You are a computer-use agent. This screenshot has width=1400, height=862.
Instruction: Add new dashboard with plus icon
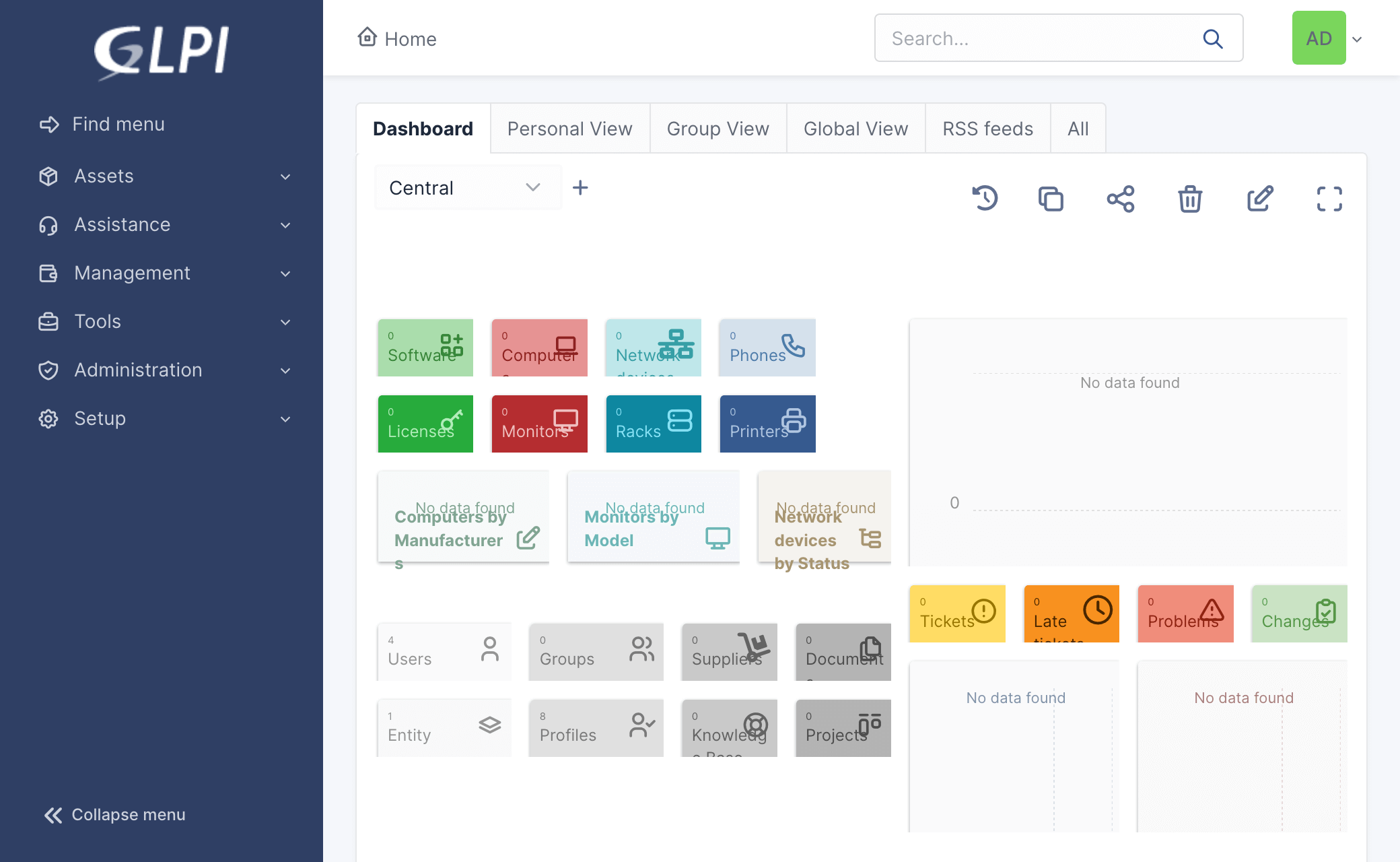click(580, 188)
